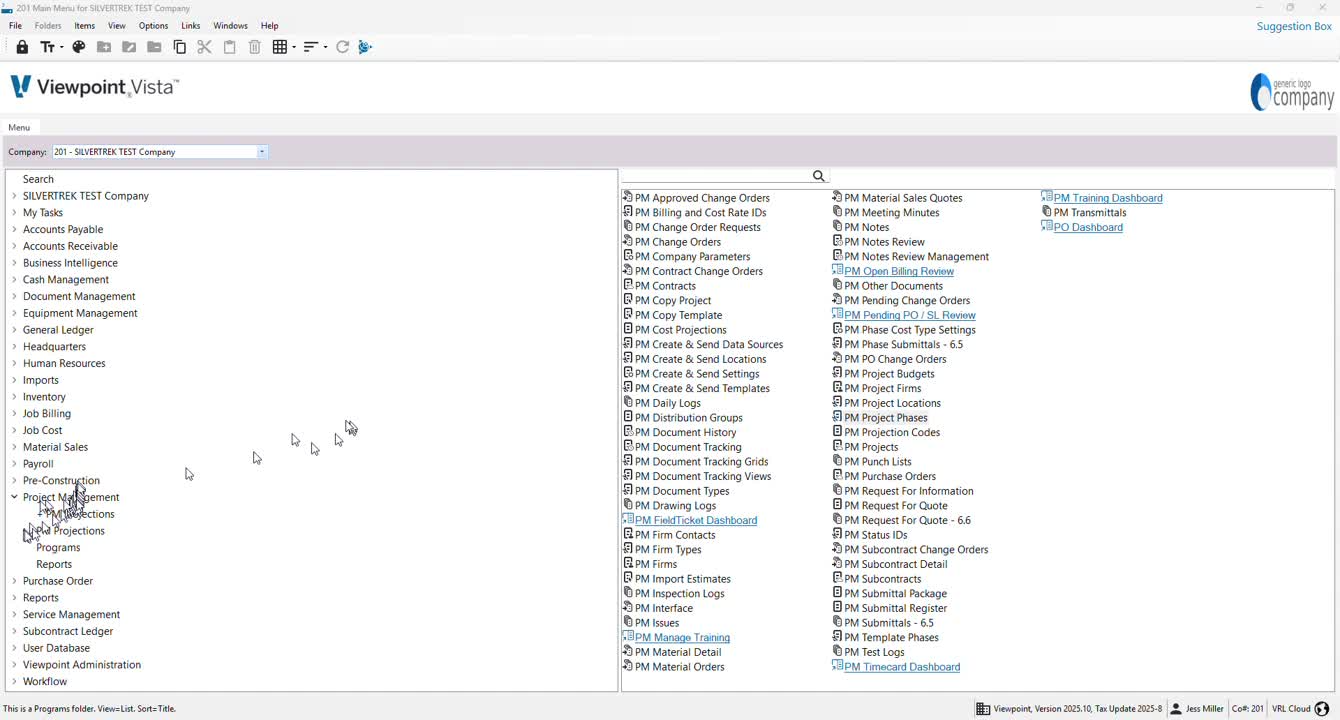This screenshot has height=720, width=1340.
Task: Click the refresh icon in toolbar
Action: click(342, 47)
